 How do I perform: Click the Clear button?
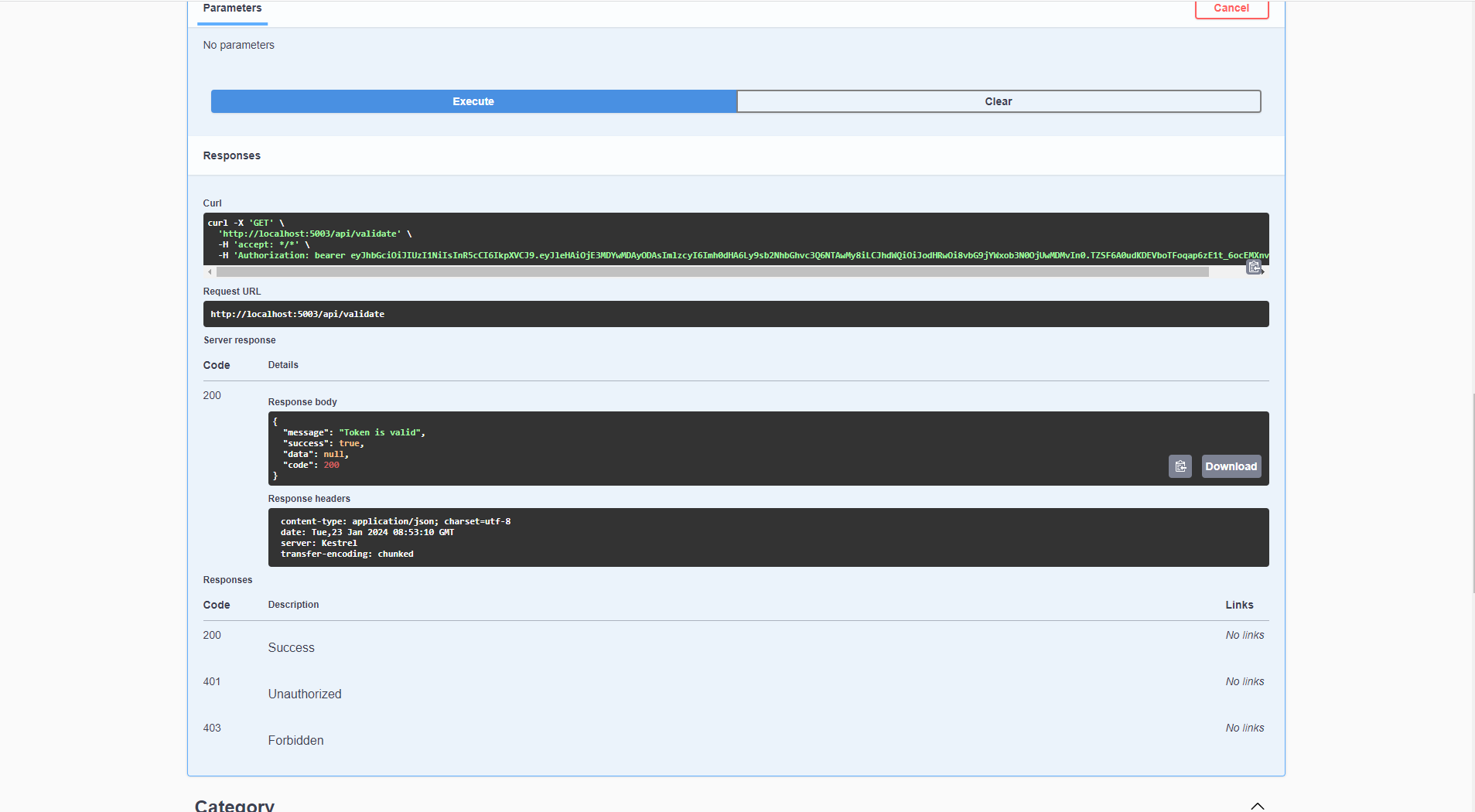[999, 101]
